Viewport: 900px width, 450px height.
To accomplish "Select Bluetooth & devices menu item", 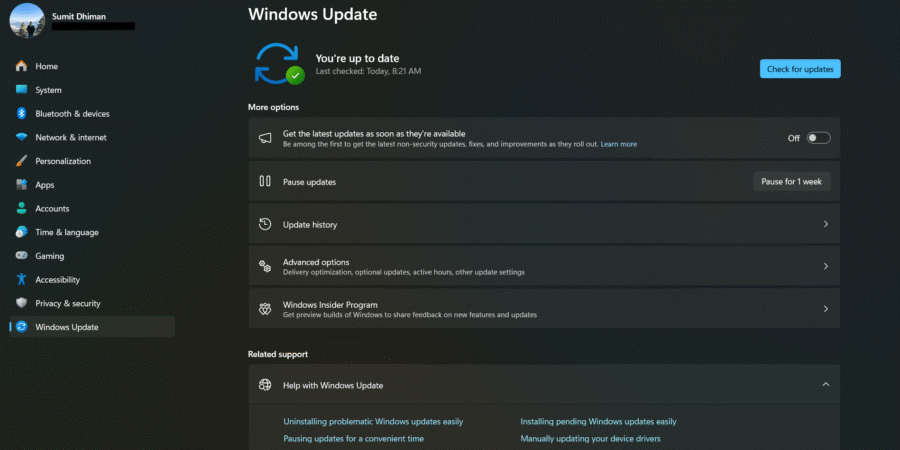I will (72, 114).
